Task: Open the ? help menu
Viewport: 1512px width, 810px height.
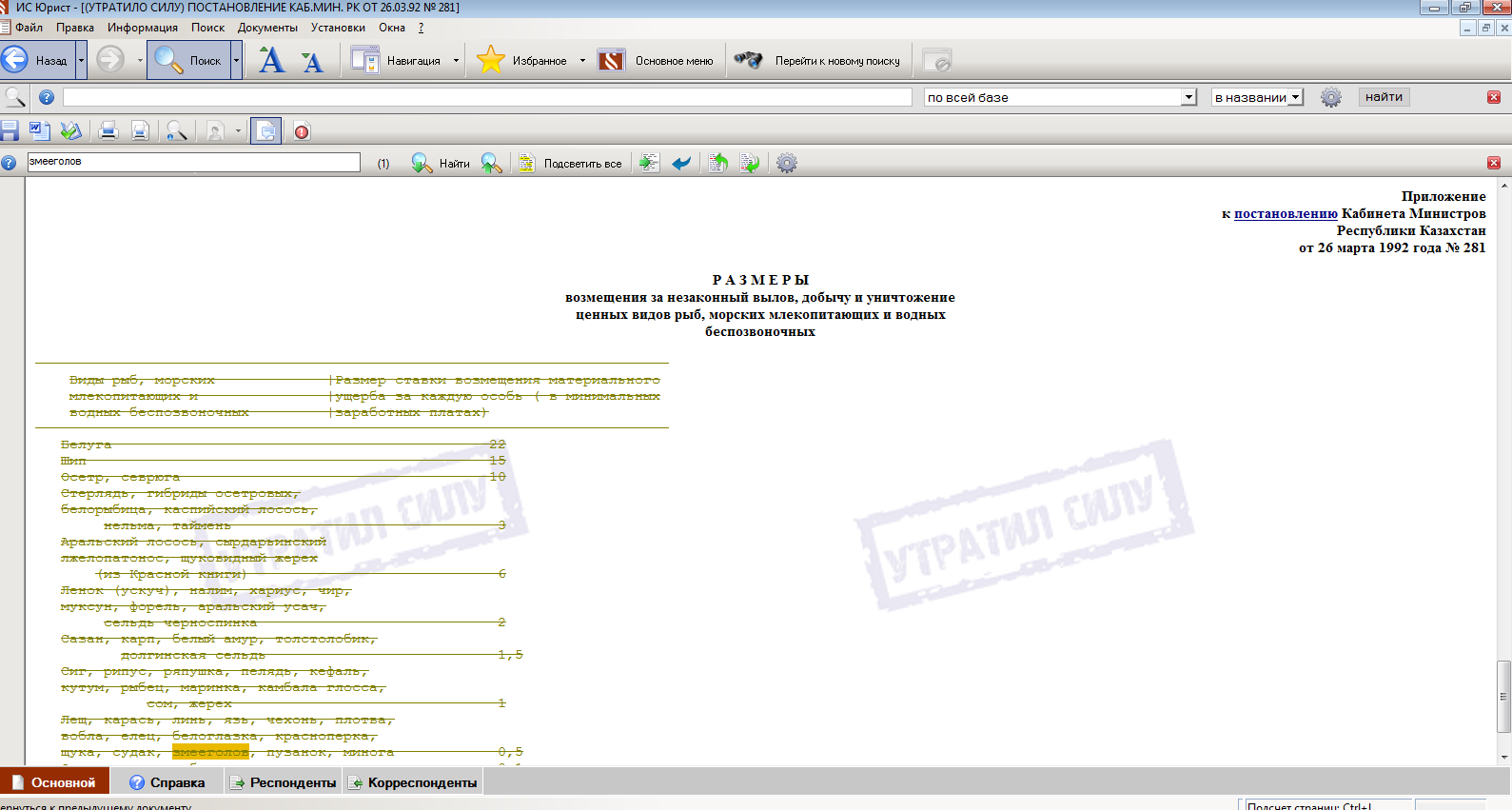Action: (421, 28)
